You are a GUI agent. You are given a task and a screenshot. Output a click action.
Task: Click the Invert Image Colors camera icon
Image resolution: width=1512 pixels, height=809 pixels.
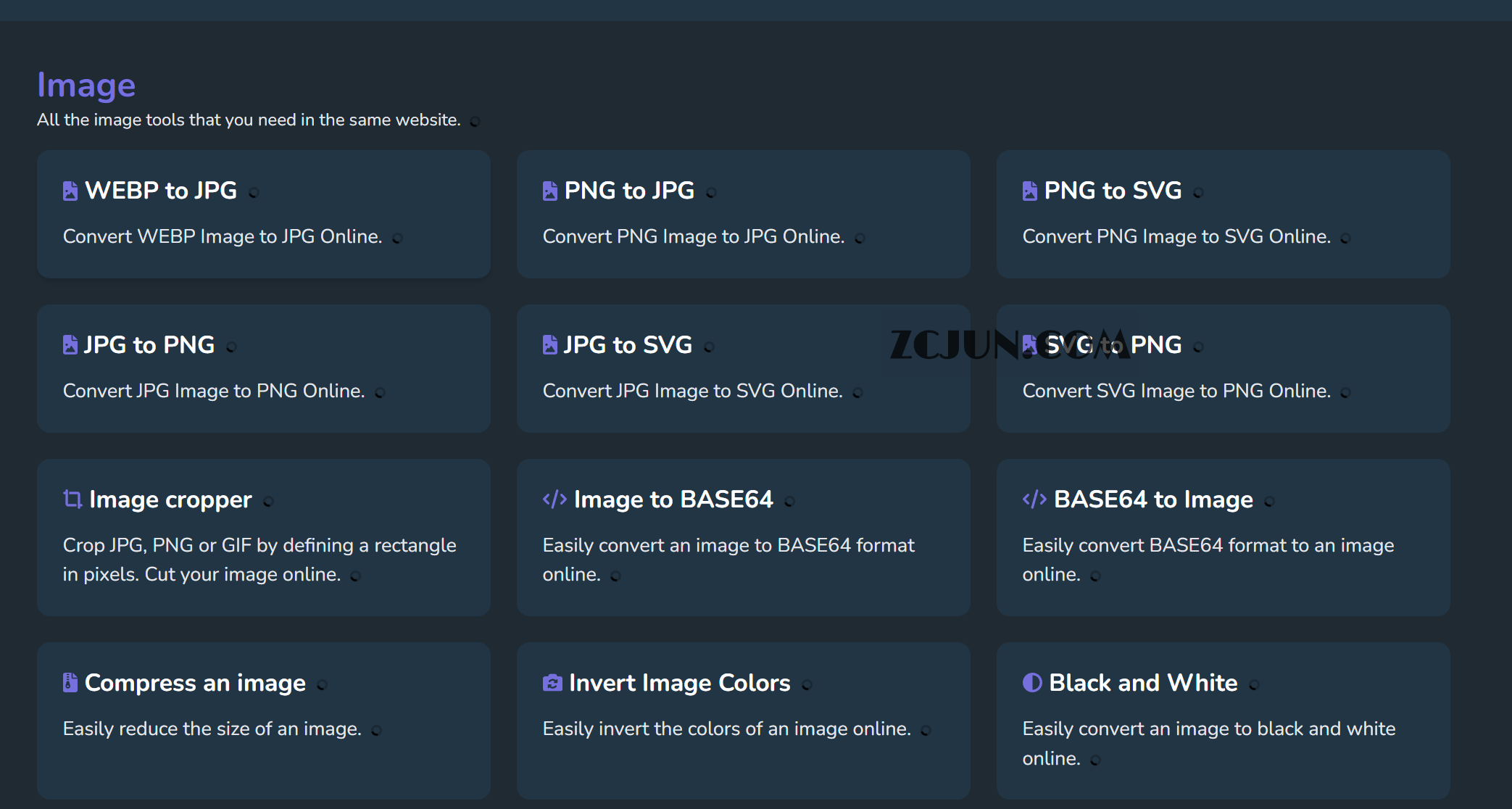coord(552,683)
